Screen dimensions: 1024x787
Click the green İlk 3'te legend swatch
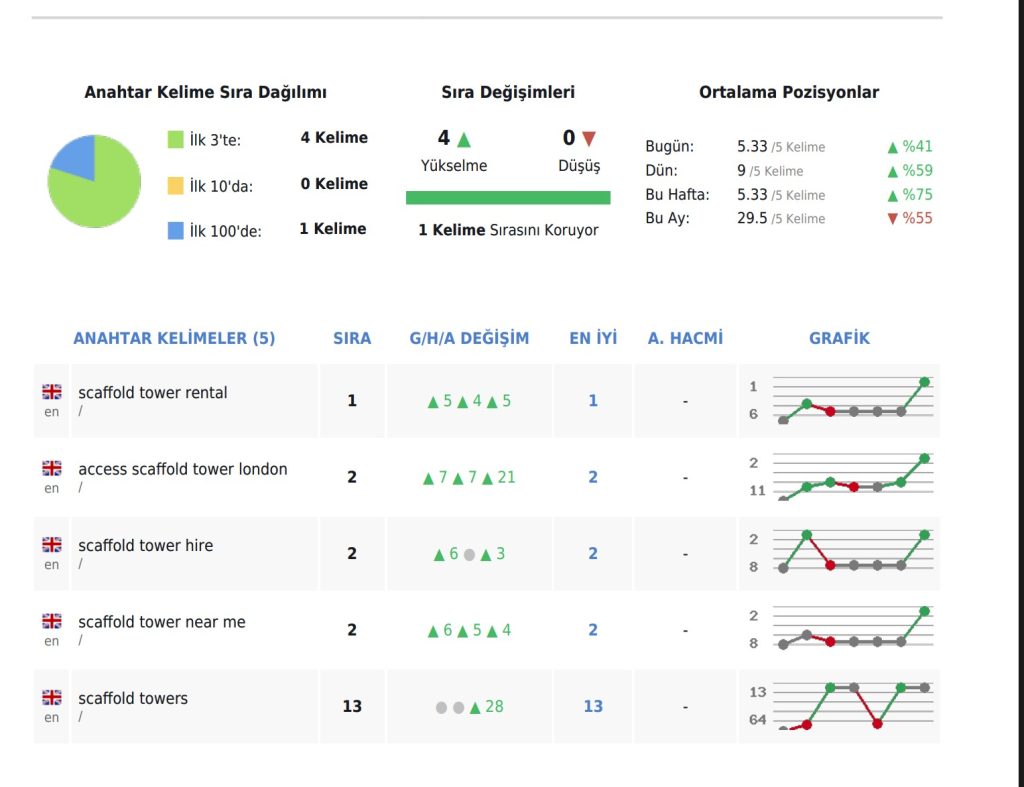tap(176, 139)
